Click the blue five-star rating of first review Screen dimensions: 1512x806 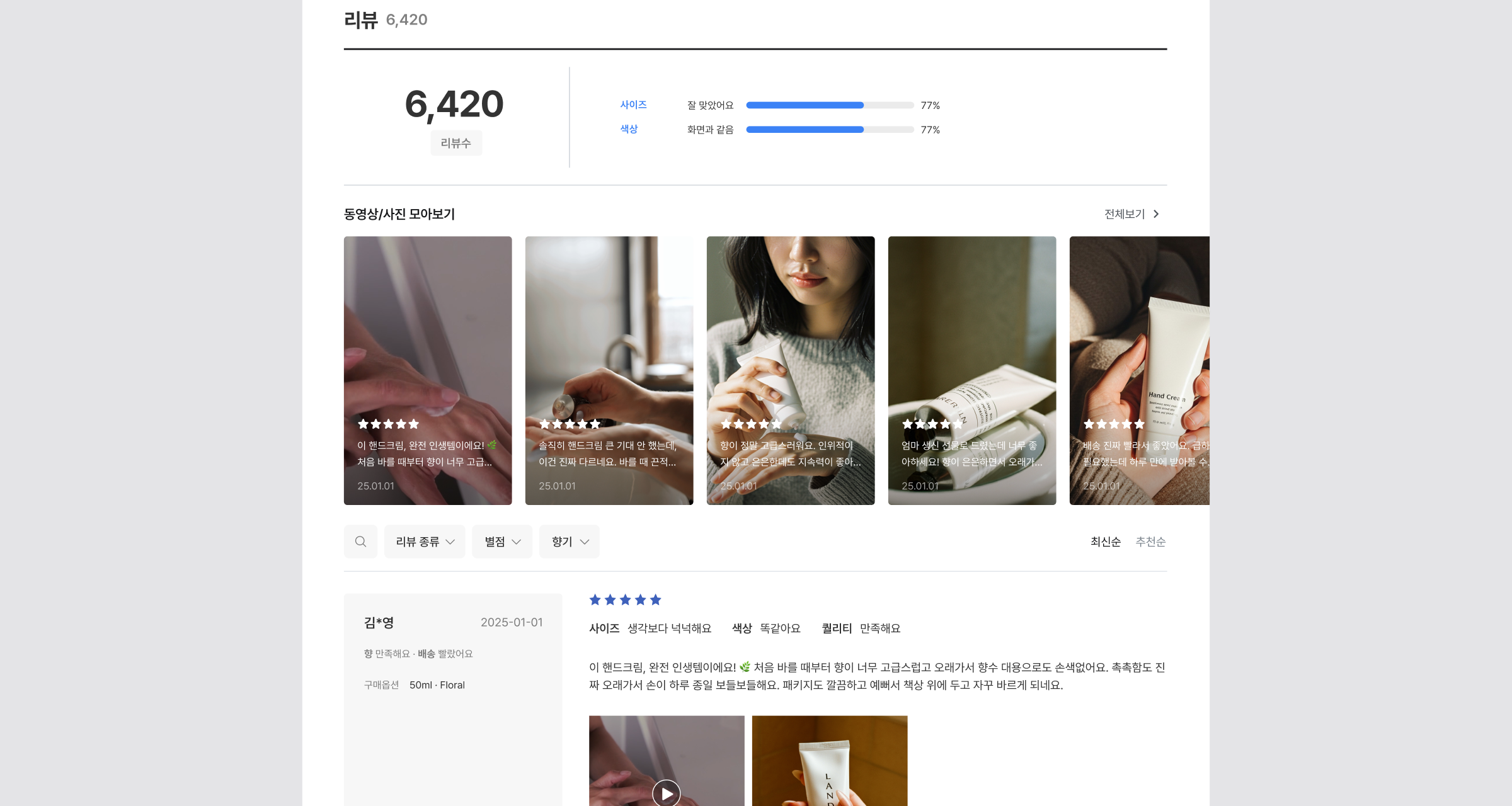pos(625,600)
